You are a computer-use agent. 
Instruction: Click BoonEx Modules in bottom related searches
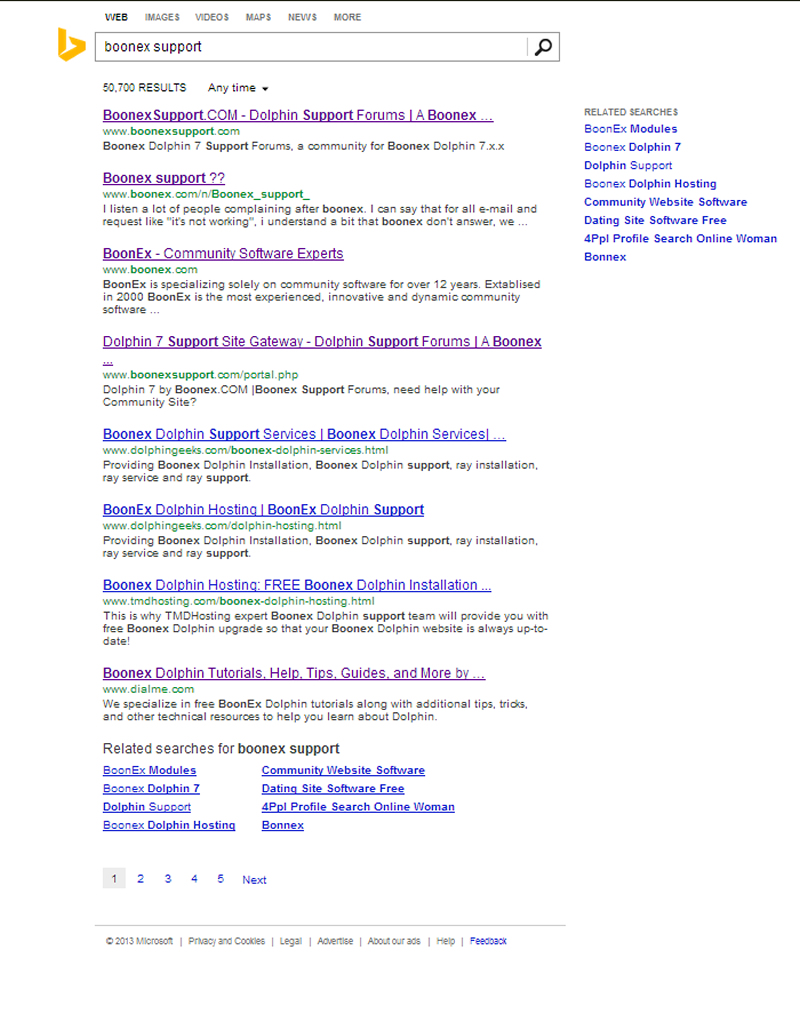tap(149, 770)
